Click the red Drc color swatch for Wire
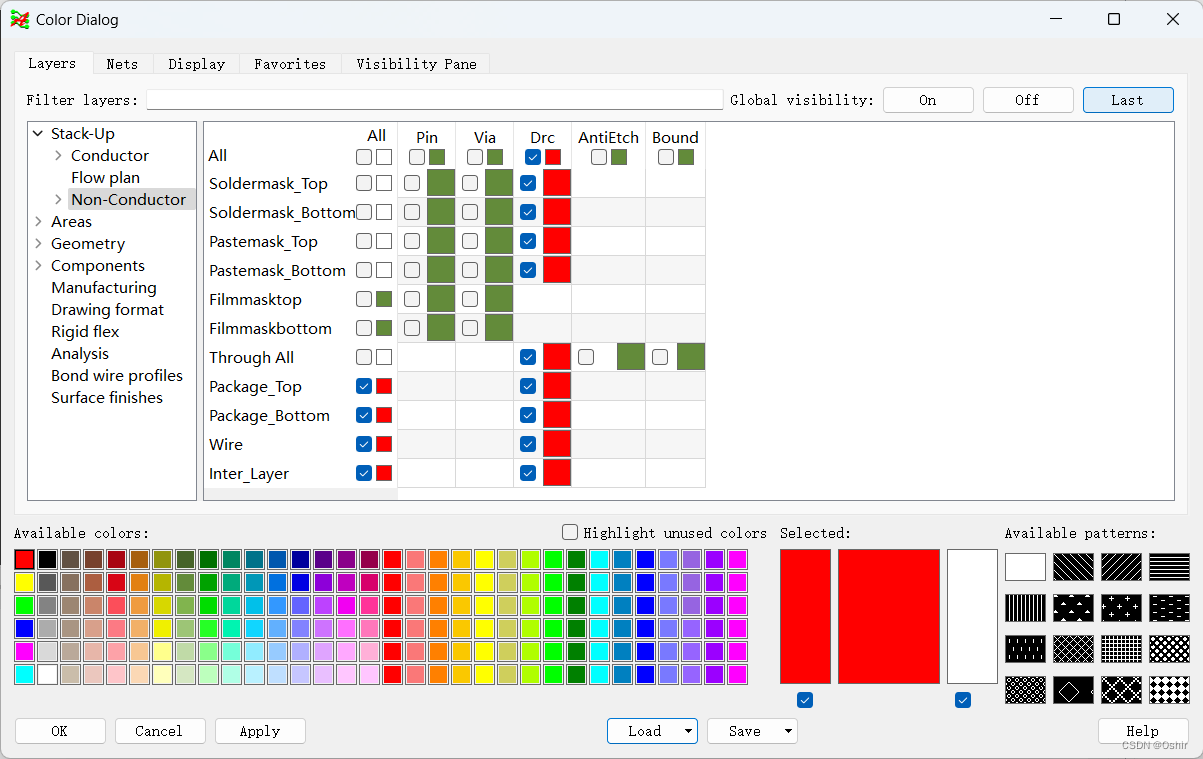1203x759 pixels. [x=557, y=444]
